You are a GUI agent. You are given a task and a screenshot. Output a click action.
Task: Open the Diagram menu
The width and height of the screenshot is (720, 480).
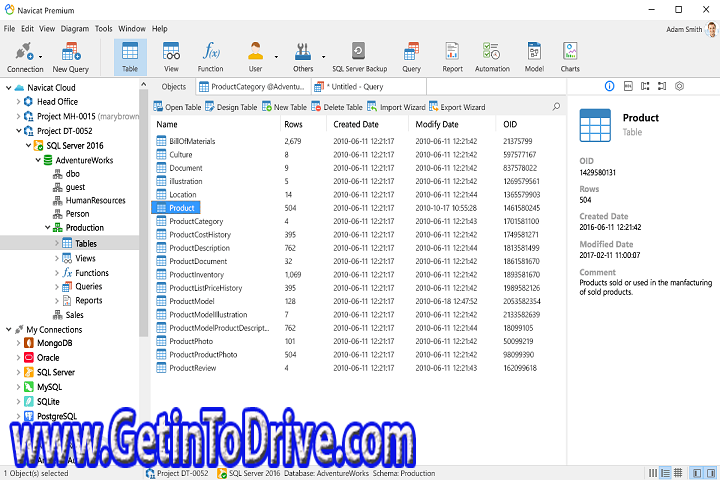coord(75,28)
